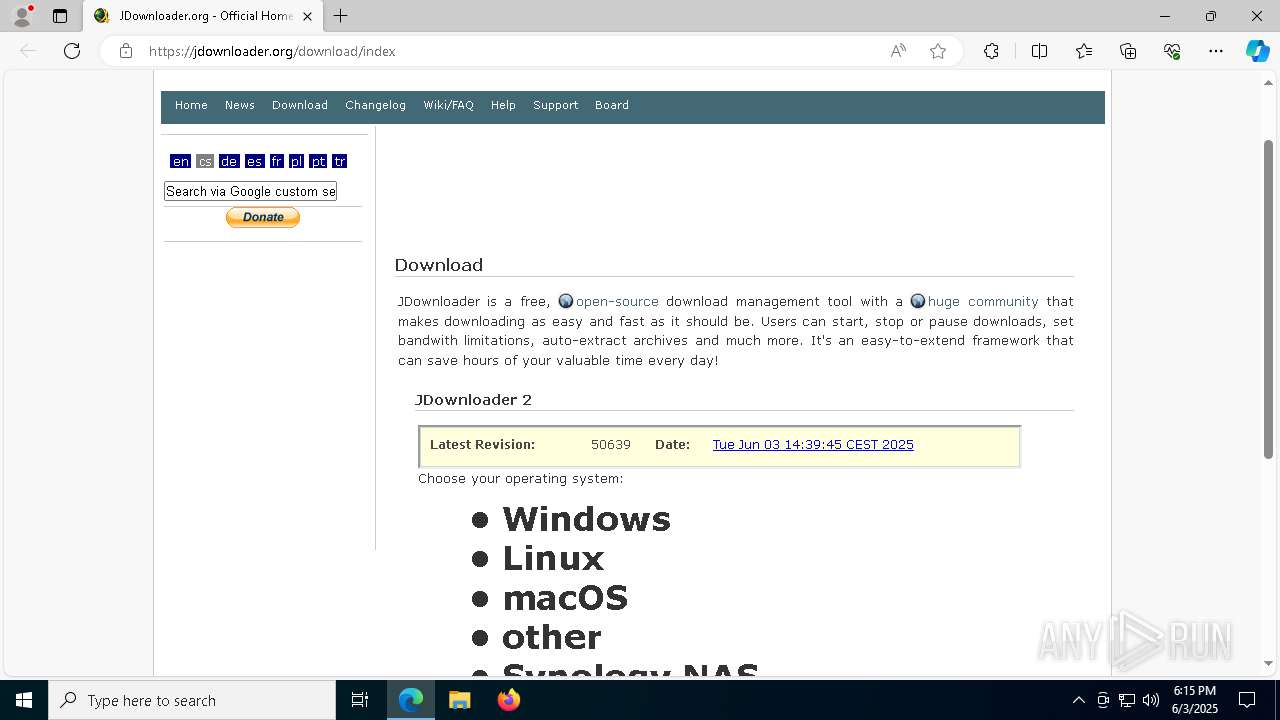Show hidden system tray icons

[x=1078, y=700]
